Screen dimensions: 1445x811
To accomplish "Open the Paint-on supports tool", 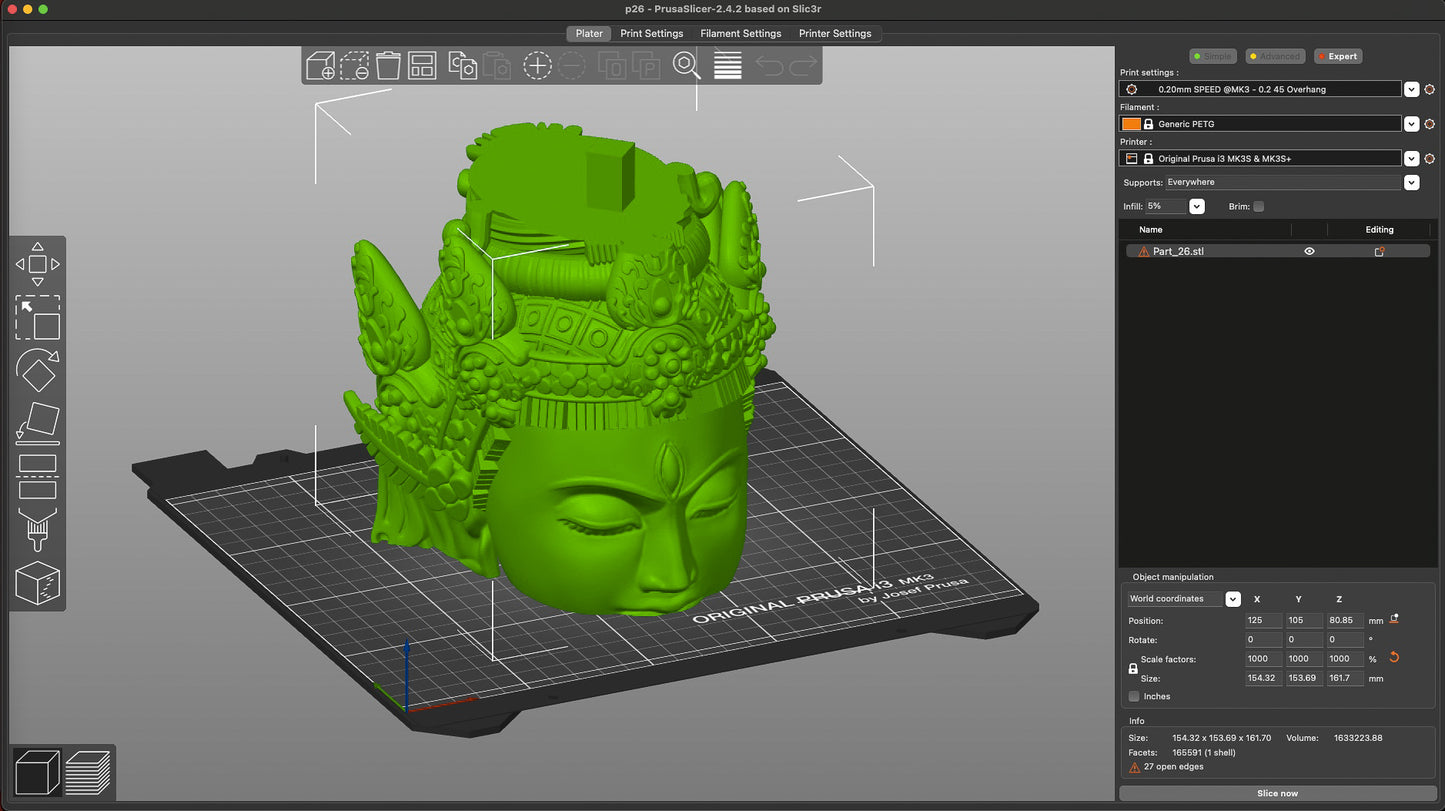I will click(38, 529).
